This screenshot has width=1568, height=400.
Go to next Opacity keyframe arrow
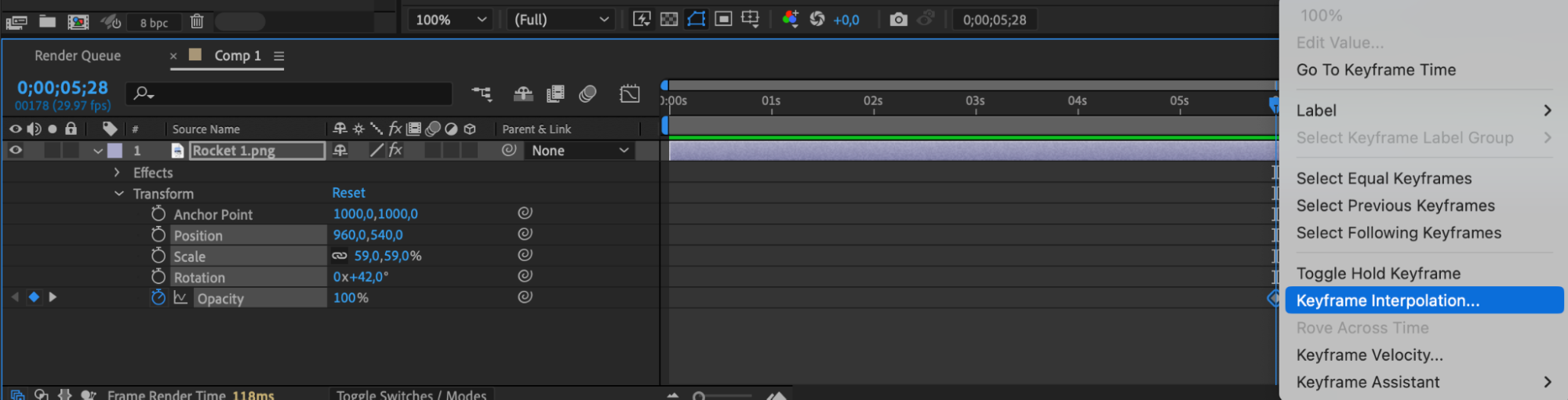pyautogui.click(x=53, y=297)
